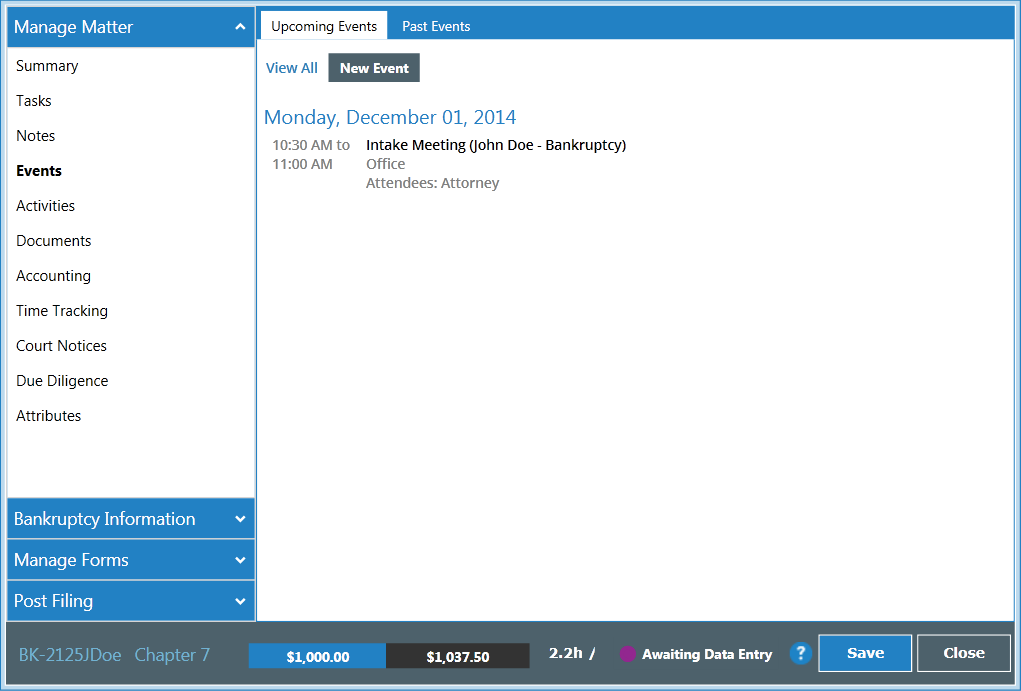Open the Accounting section
This screenshot has width=1021, height=691.
(x=53, y=275)
